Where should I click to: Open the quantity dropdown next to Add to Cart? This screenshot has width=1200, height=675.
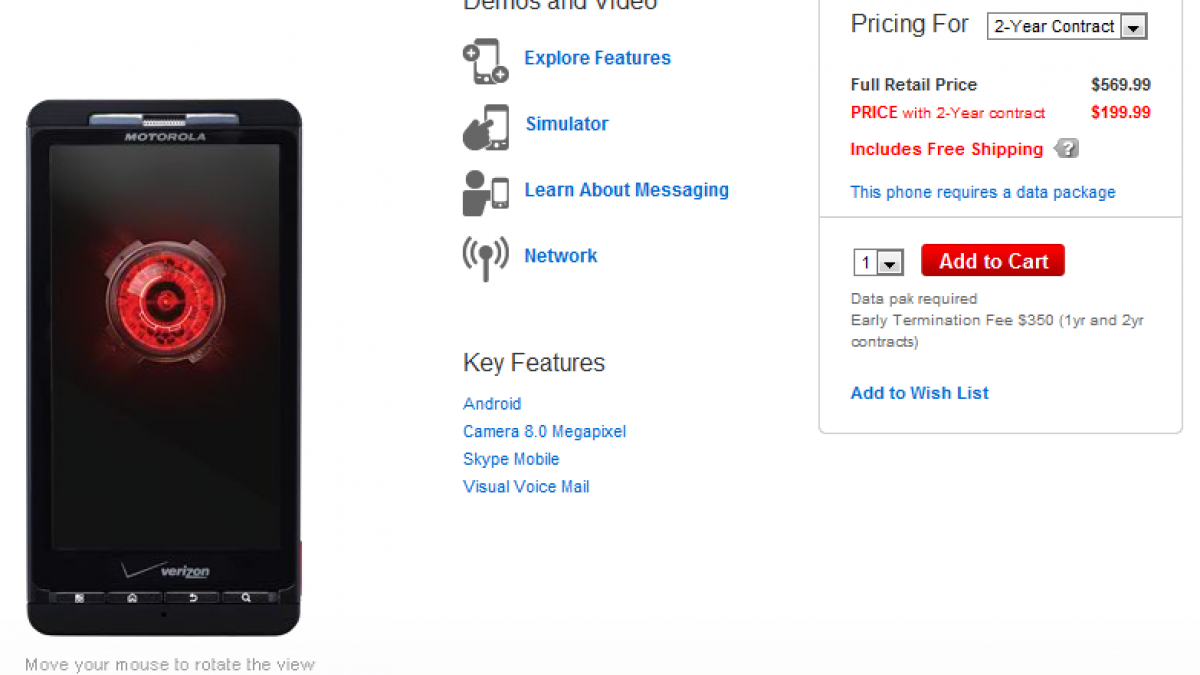click(878, 263)
